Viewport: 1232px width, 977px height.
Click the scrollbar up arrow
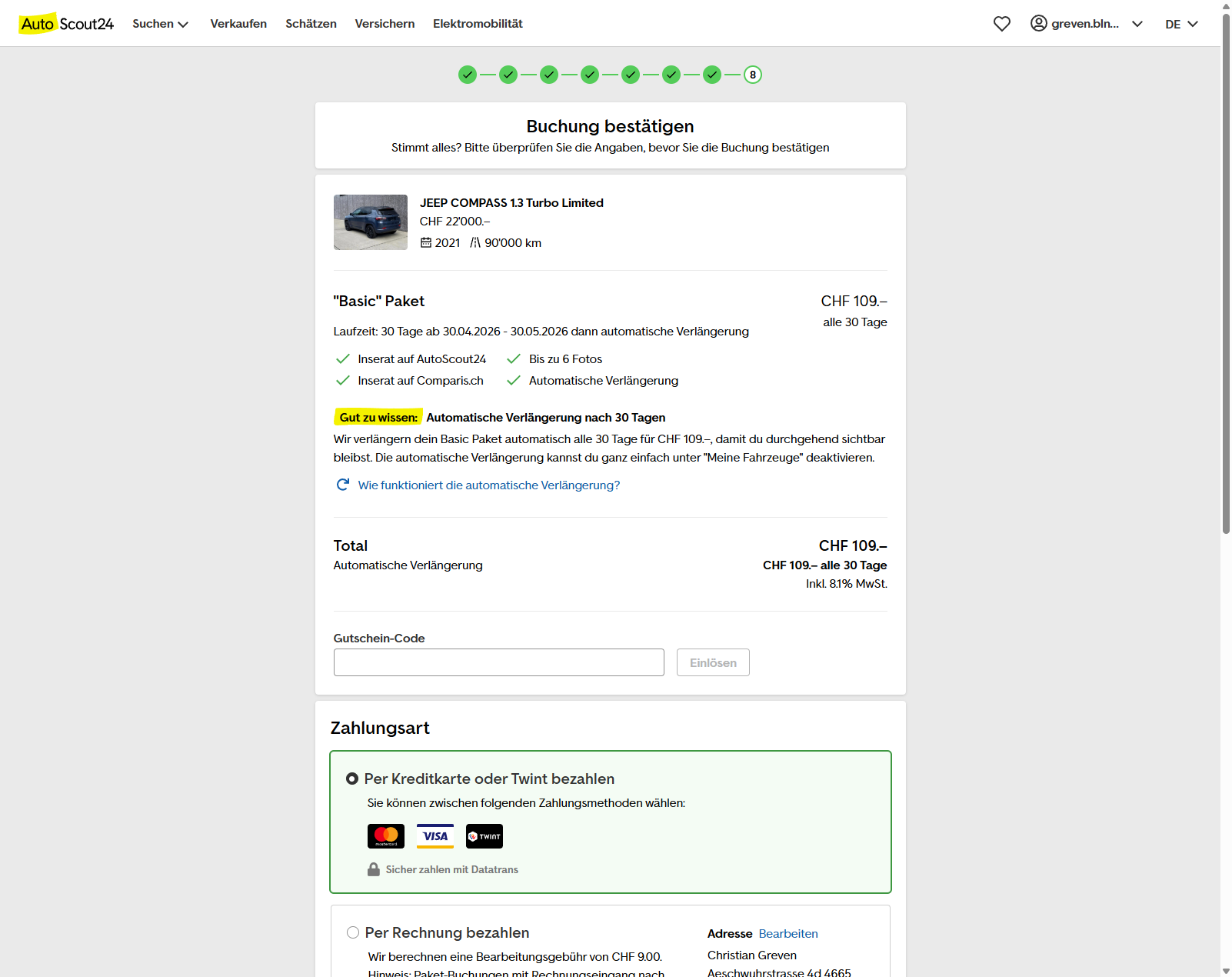(x=1226, y=5)
